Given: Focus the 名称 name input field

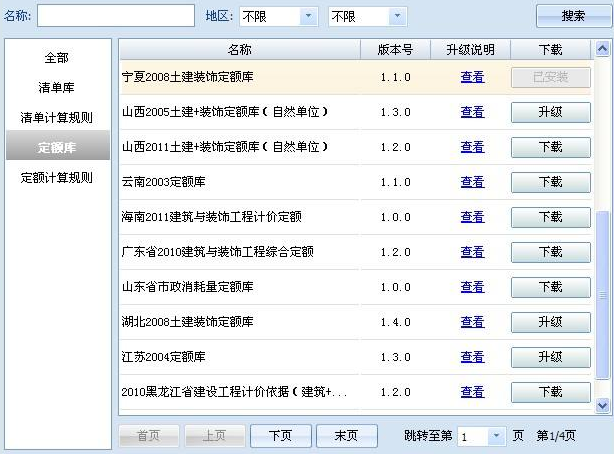Looking at the screenshot, I should tap(116, 16).
